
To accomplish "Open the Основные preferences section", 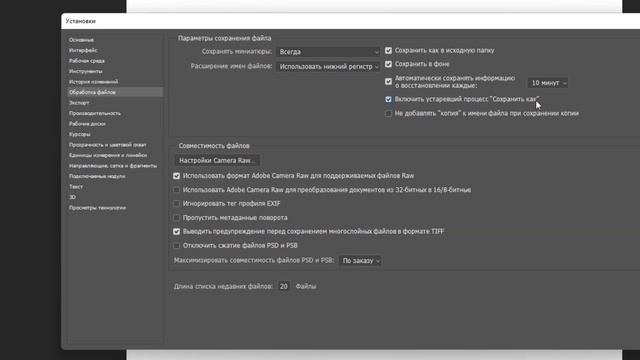I will click(81, 40).
